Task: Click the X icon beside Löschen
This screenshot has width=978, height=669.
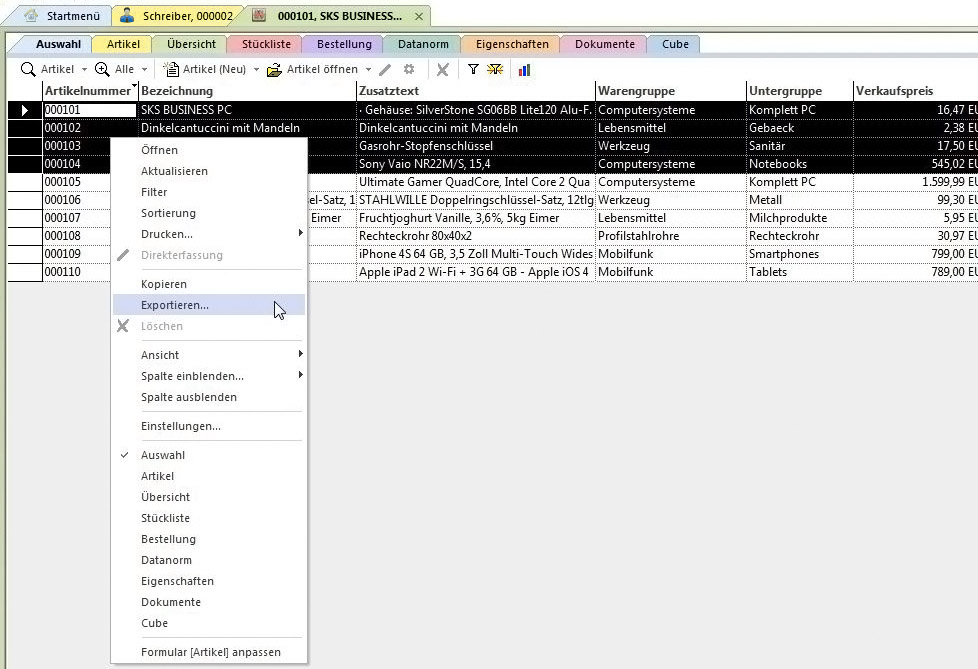Action: 123,325
